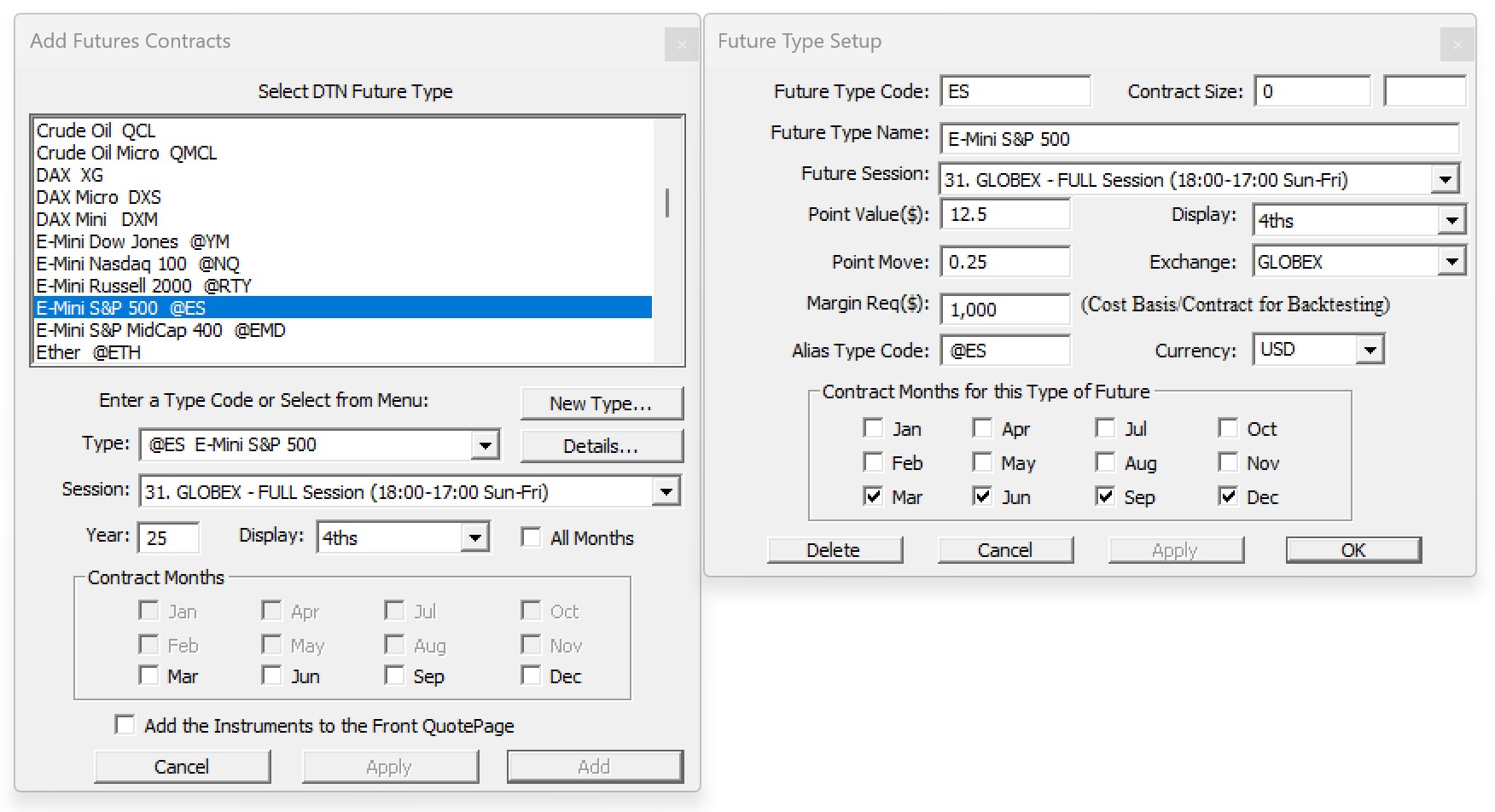This screenshot has height=812, width=1495.
Task: Check May in Future Type Setup months
Action: coord(982,462)
